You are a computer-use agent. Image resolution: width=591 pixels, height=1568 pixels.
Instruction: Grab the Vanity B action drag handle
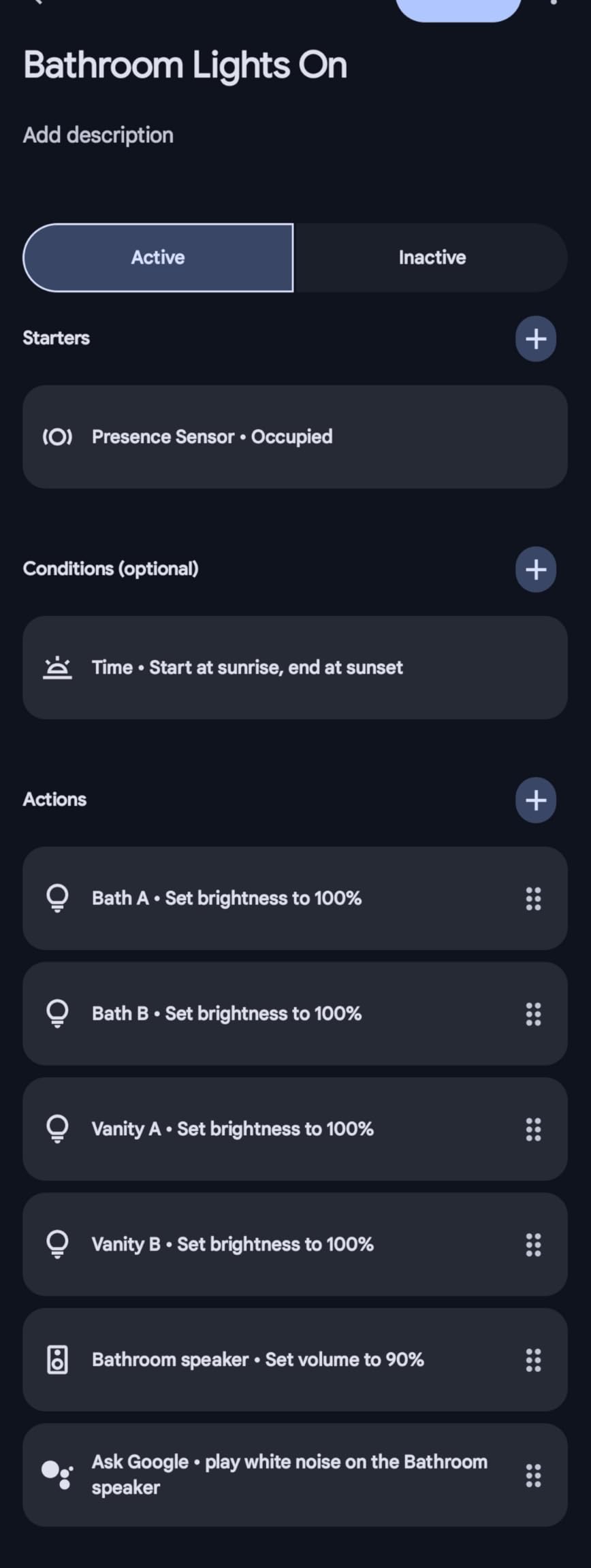[x=533, y=1244]
